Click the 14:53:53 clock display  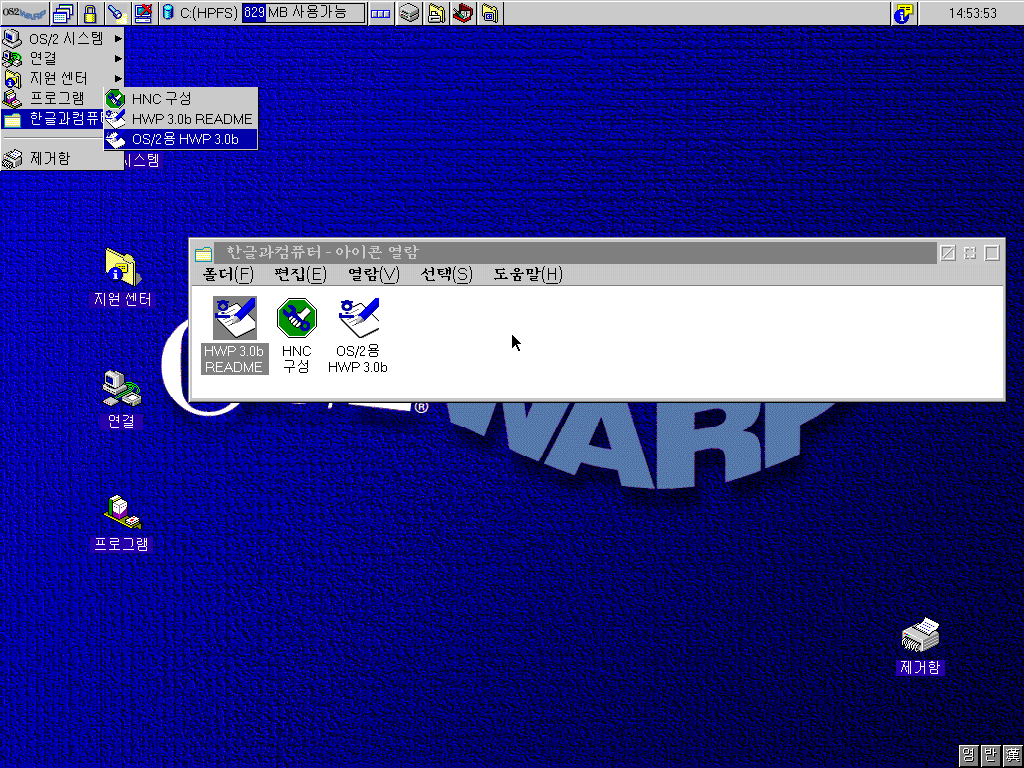coord(972,12)
